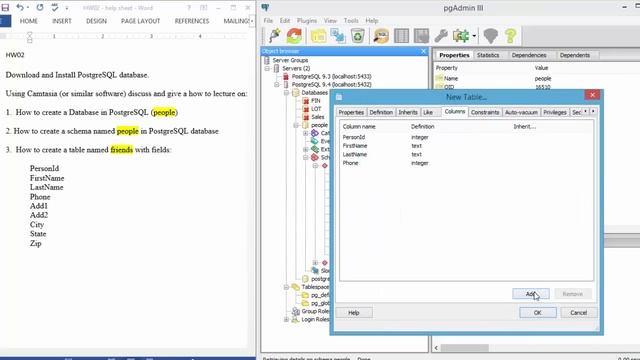Open the Edit menu in pgAdmin
The height and width of the screenshot is (360, 640).
(284, 20)
